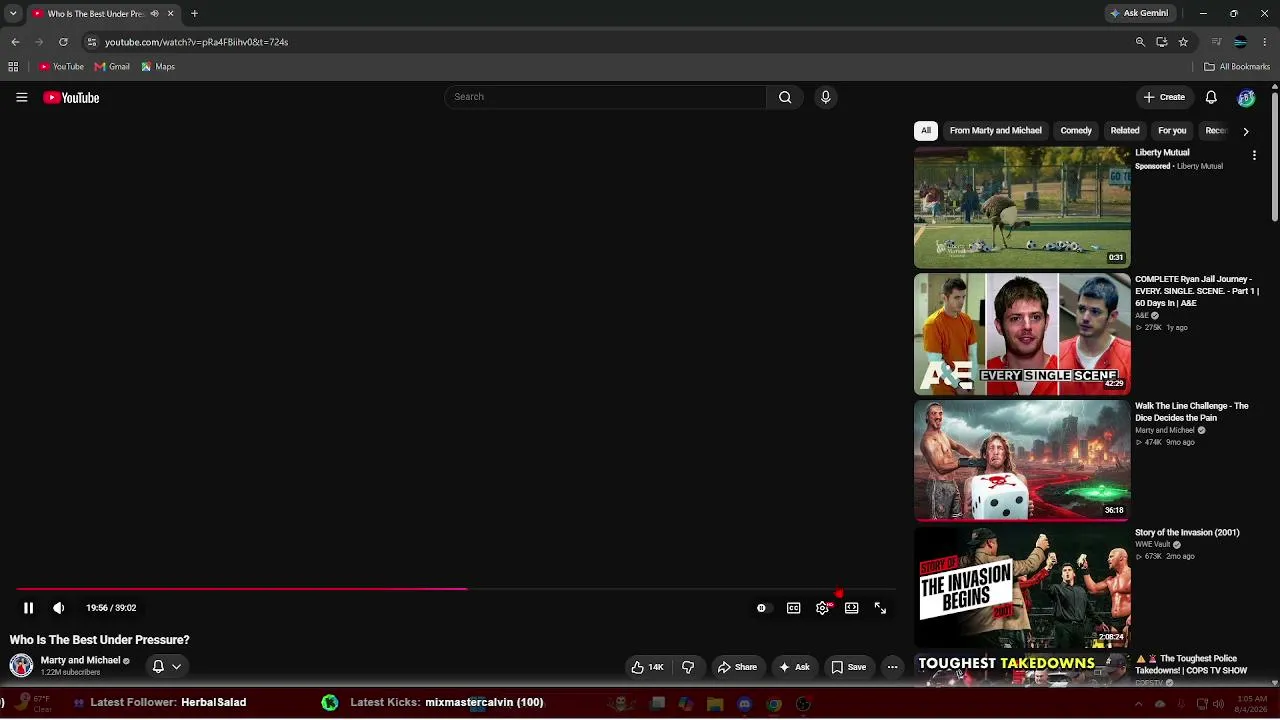Like the video with 14K likes
Screen dimensions: 1280x720
pyautogui.click(x=647, y=667)
